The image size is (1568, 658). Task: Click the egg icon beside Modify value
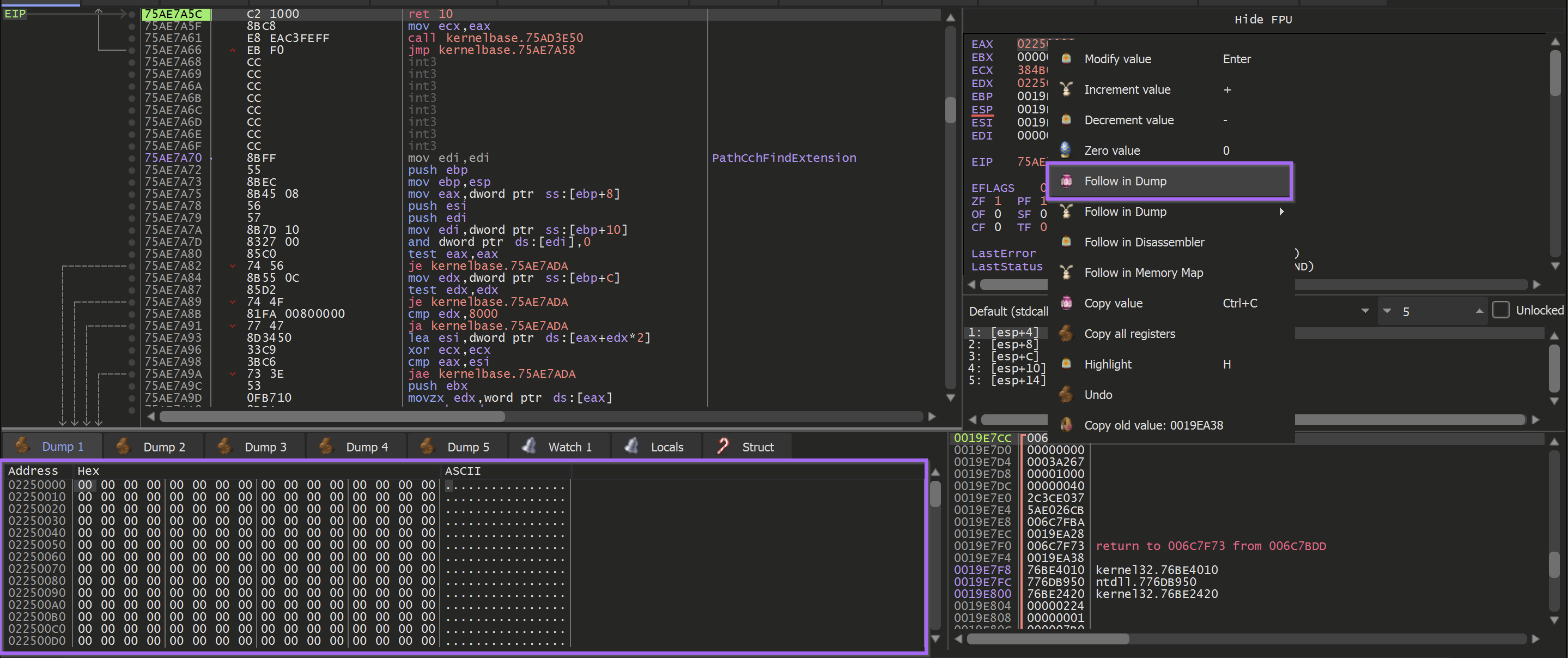[1065, 58]
